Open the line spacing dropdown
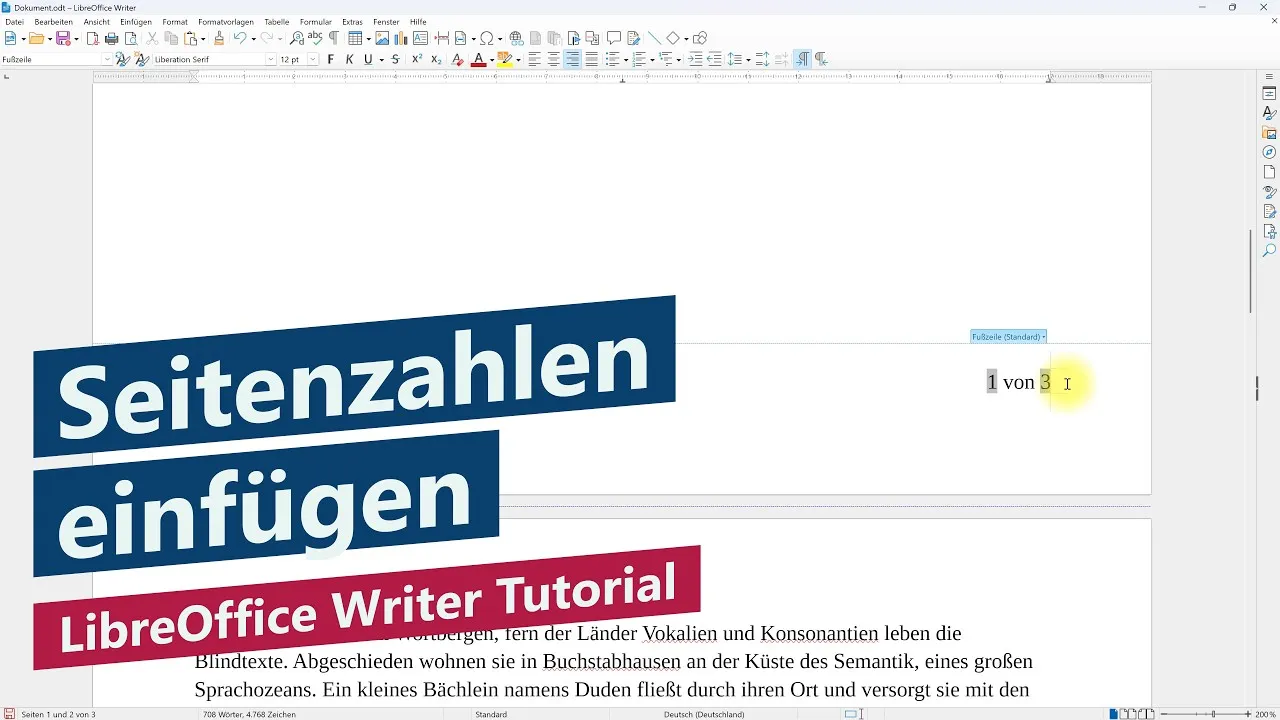The height and width of the screenshot is (720, 1280). coord(747,60)
